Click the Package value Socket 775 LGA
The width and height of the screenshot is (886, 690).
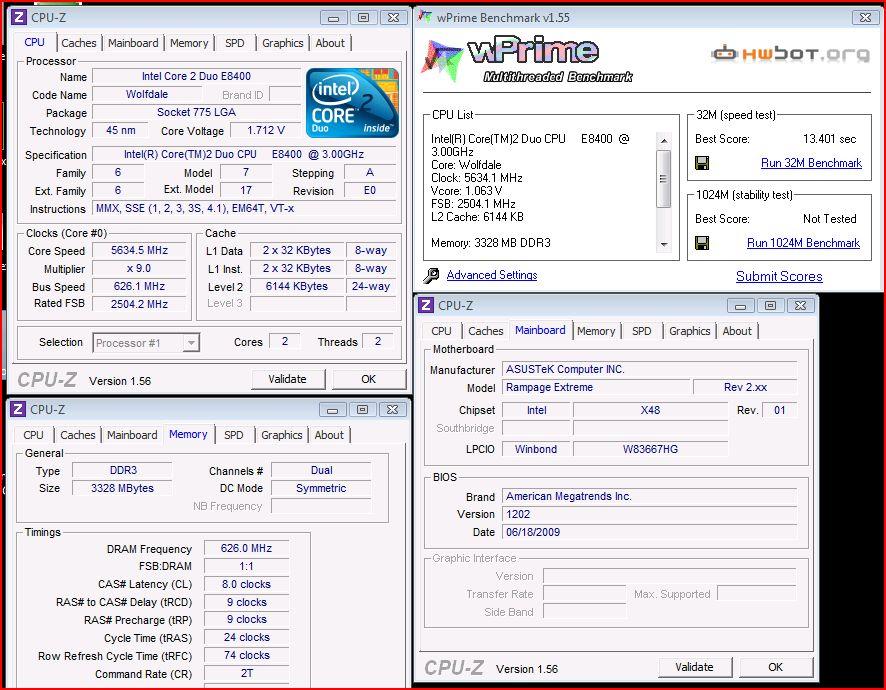[x=196, y=112]
